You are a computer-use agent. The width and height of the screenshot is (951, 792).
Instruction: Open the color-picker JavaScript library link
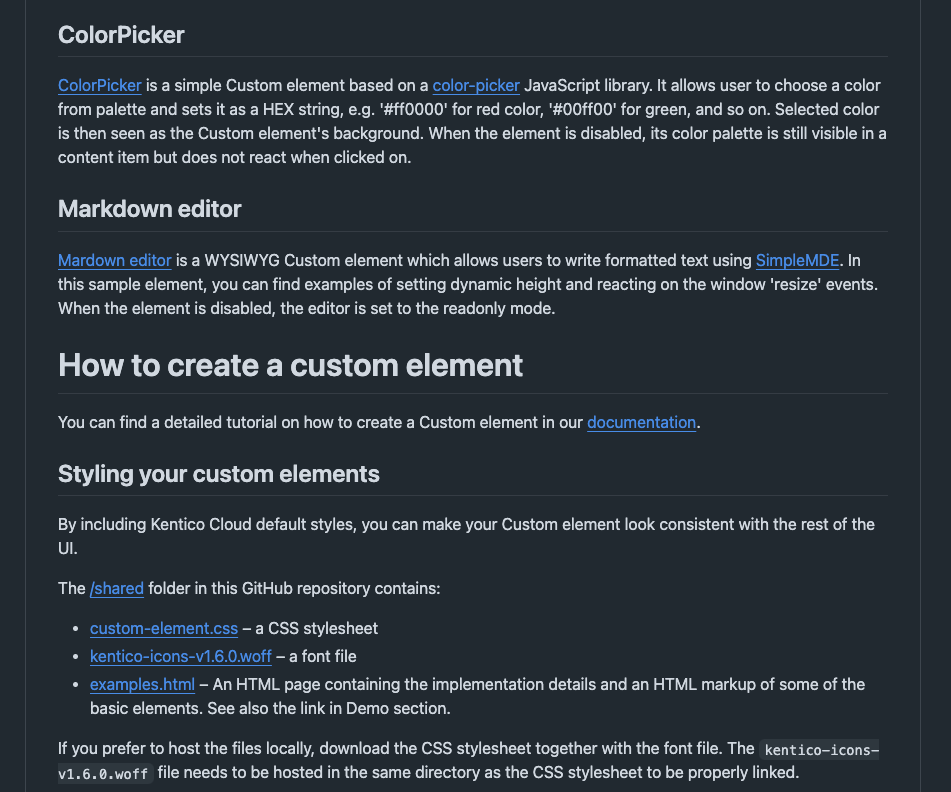click(476, 86)
